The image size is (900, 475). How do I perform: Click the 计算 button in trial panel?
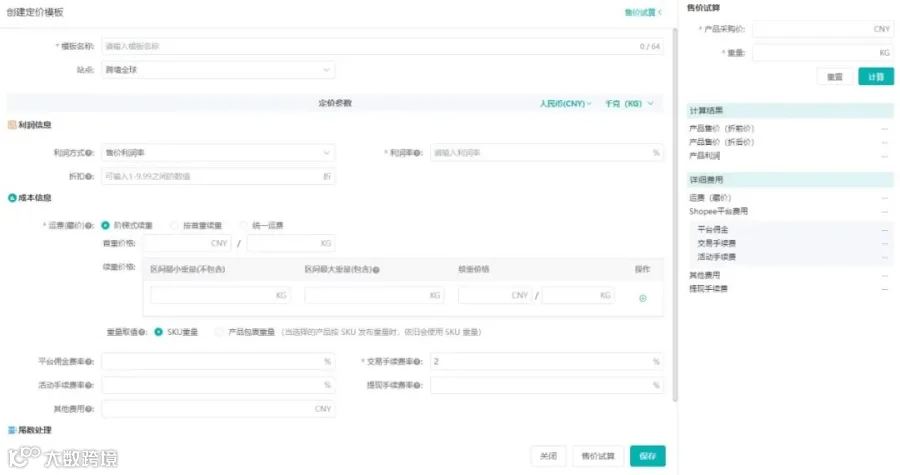[x=876, y=77]
